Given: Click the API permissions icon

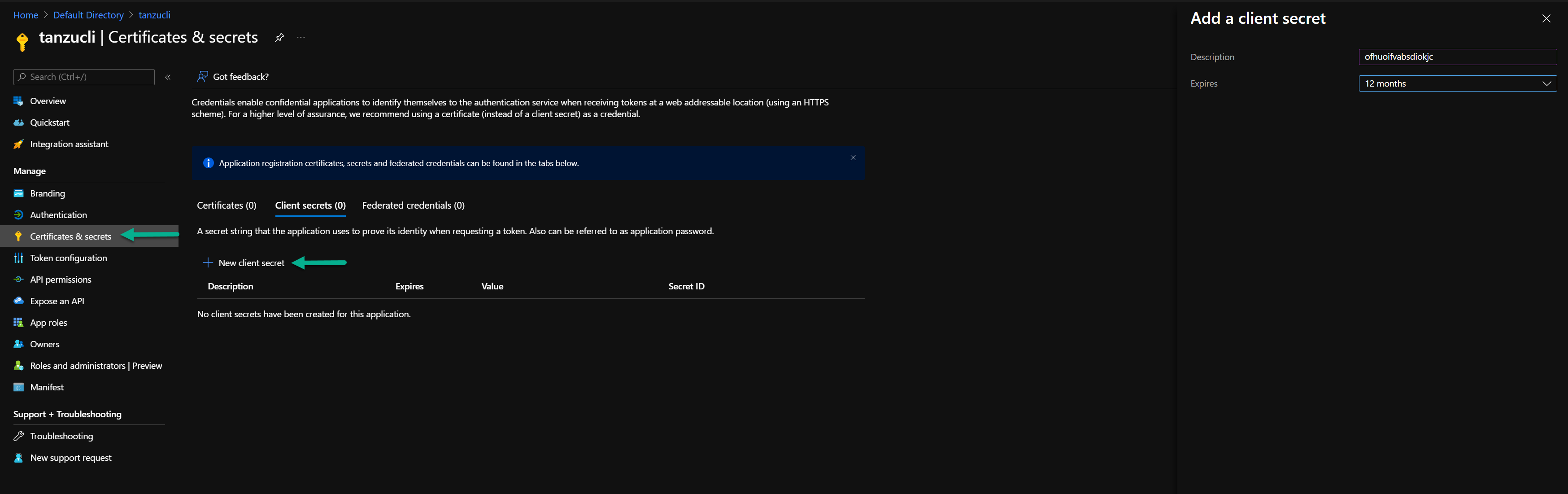Looking at the screenshot, I should 18,280.
